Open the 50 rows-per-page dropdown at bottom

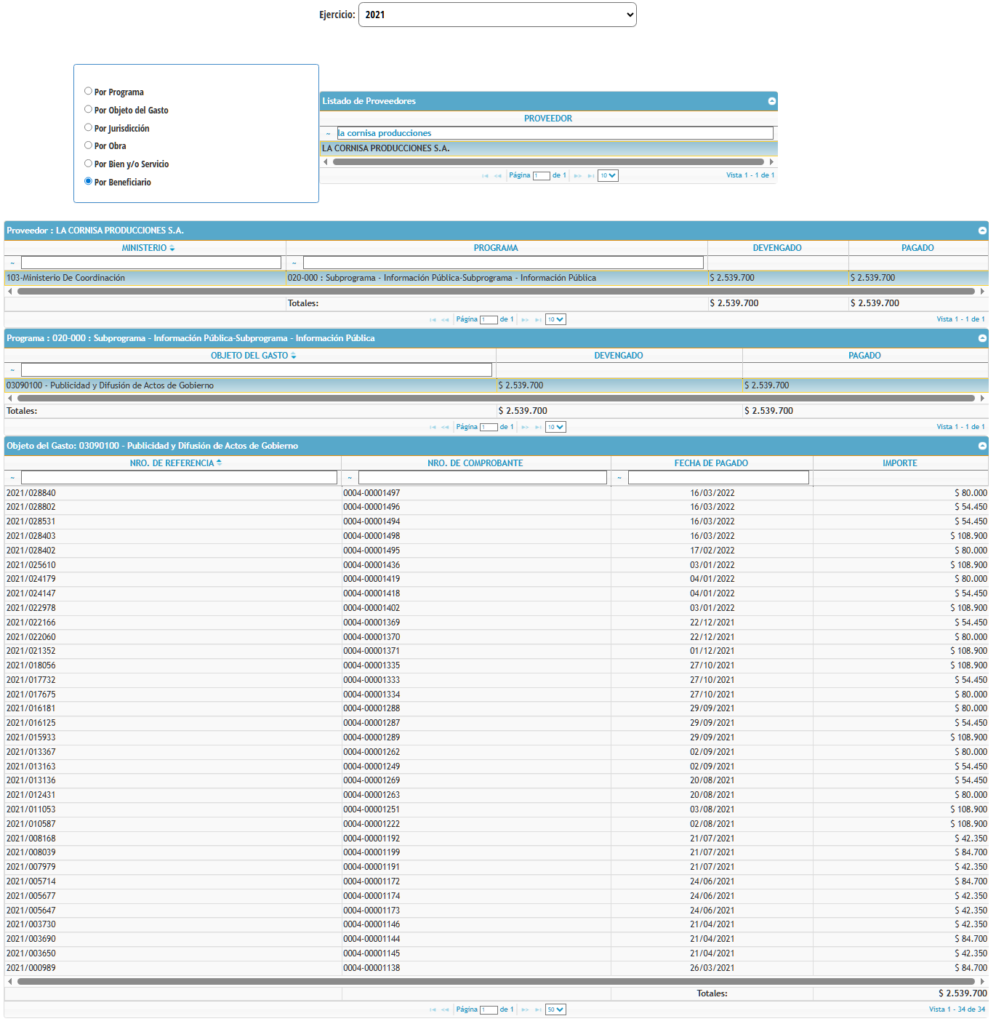tap(554, 1010)
